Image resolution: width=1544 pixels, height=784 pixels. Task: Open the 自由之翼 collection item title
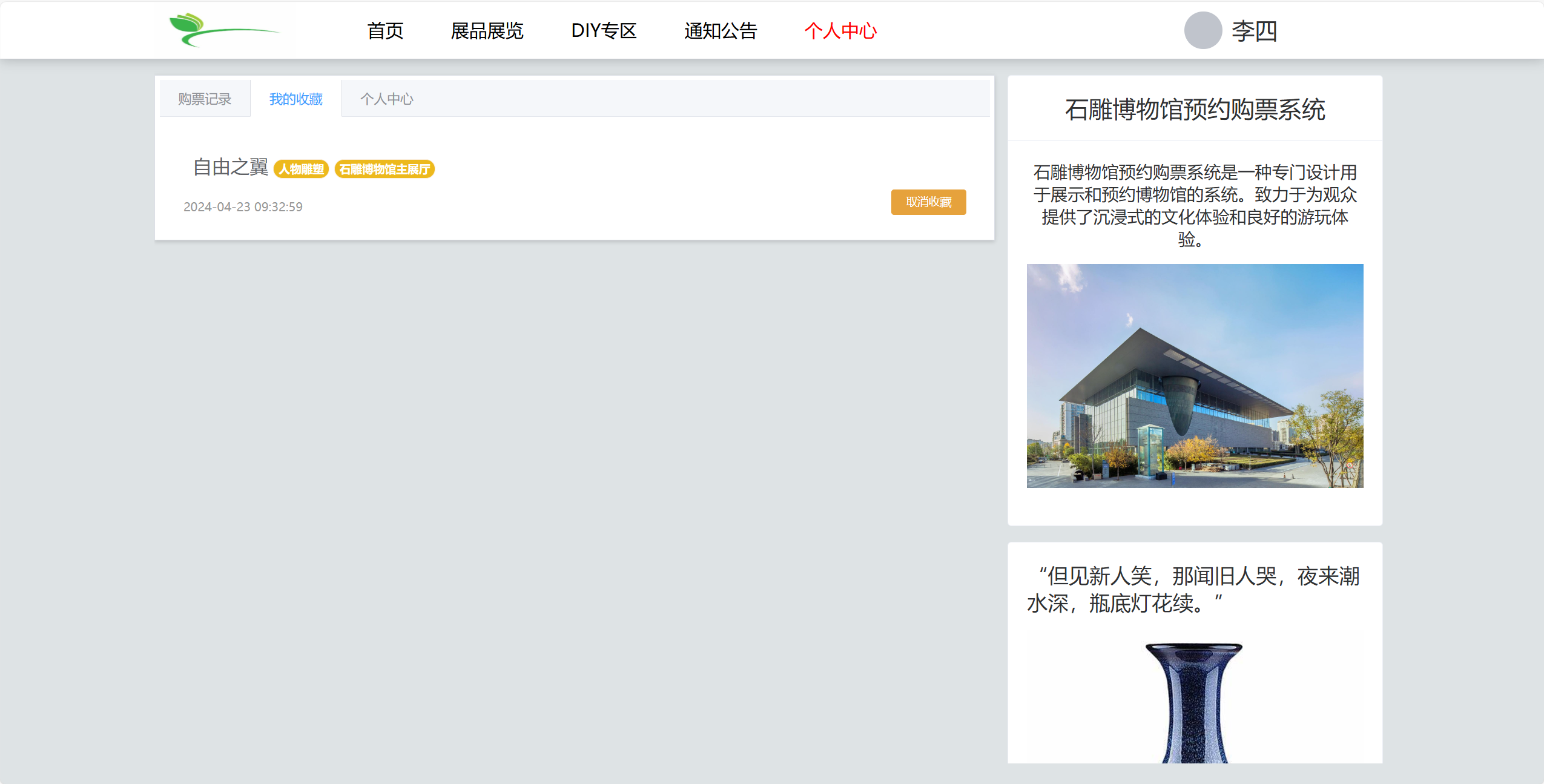point(230,167)
